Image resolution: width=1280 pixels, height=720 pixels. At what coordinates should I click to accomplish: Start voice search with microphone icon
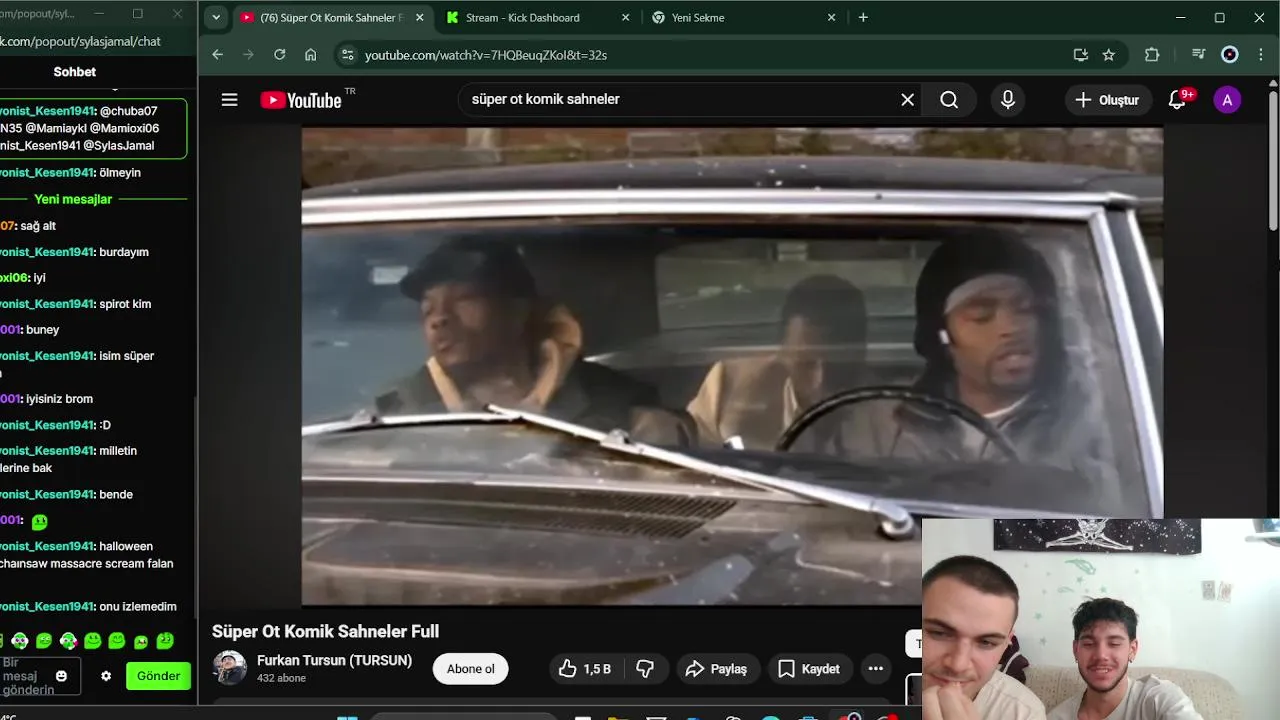1007,100
